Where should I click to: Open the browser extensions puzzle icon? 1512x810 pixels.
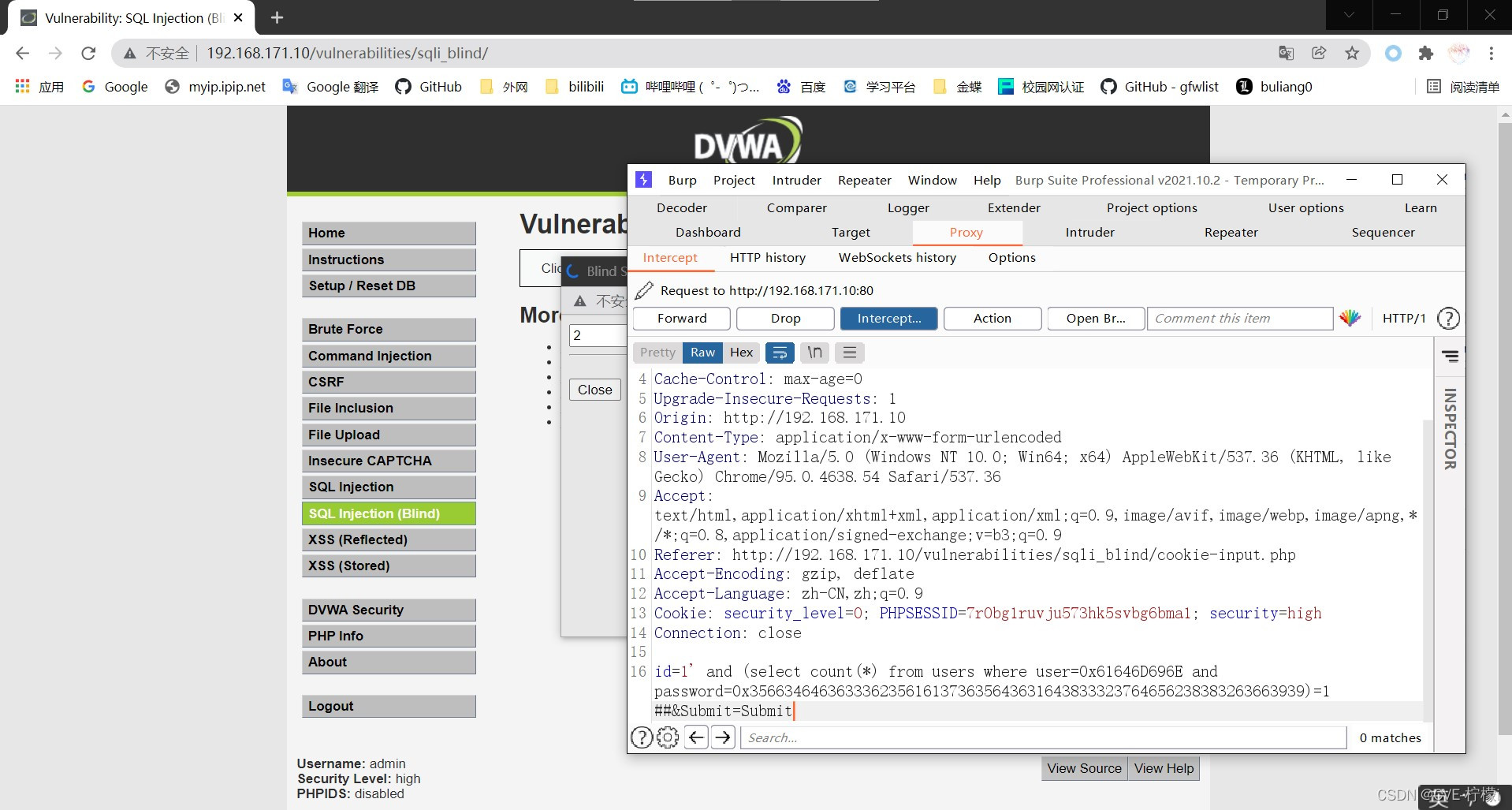(x=1425, y=53)
